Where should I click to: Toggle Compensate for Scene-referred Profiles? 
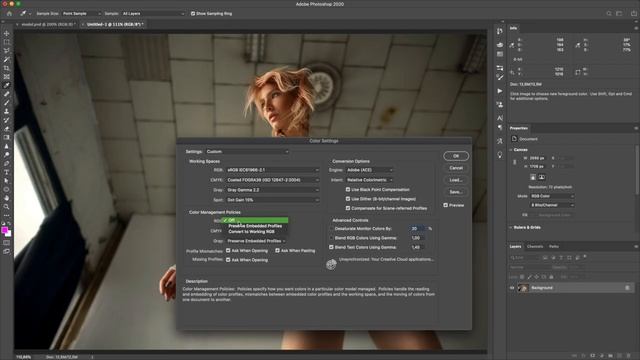(348, 208)
